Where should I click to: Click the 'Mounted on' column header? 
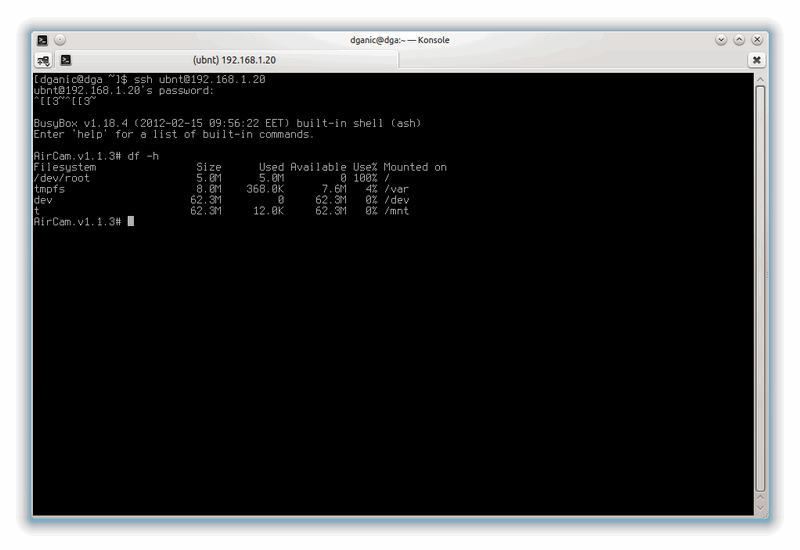(x=415, y=167)
